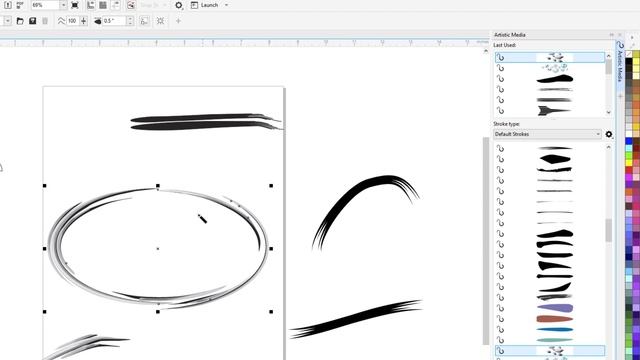The height and width of the screenshot is (360, 640).
Task: Collapse the Artistic Media docker
Action: tap(611, 35)
